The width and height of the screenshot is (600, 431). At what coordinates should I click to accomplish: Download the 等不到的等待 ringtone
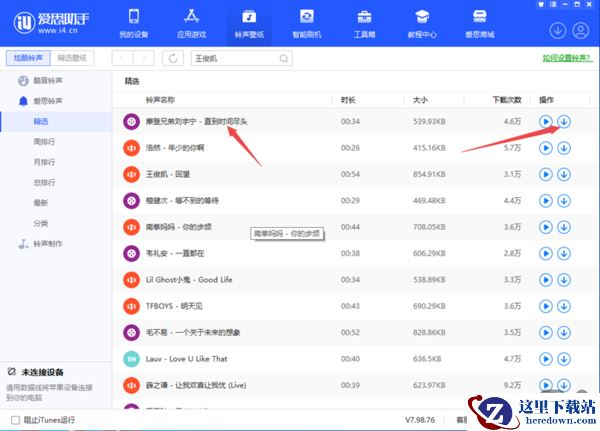[564, 201]
